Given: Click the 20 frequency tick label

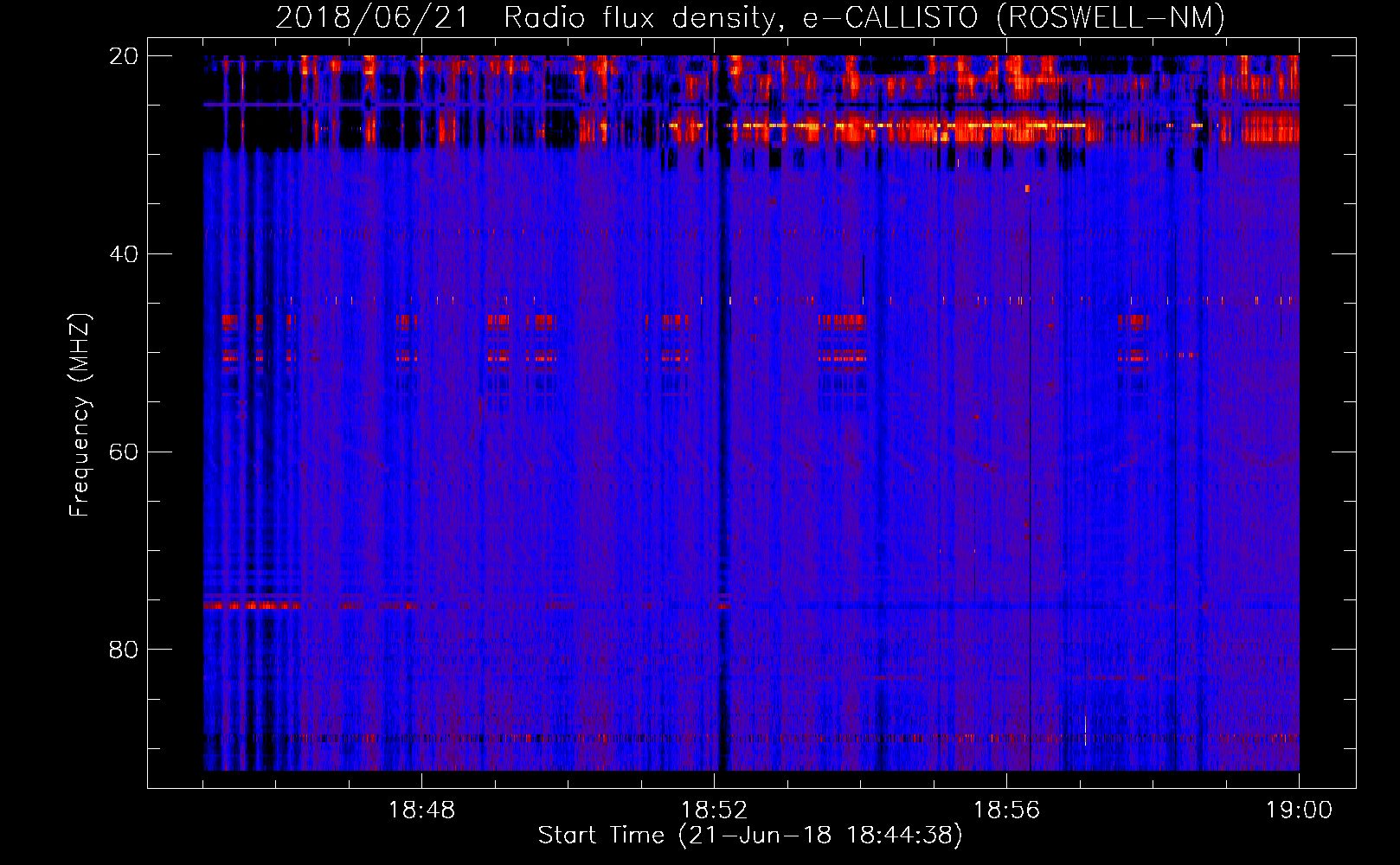Looking at the screenshot, I should [x=124, y=56].
